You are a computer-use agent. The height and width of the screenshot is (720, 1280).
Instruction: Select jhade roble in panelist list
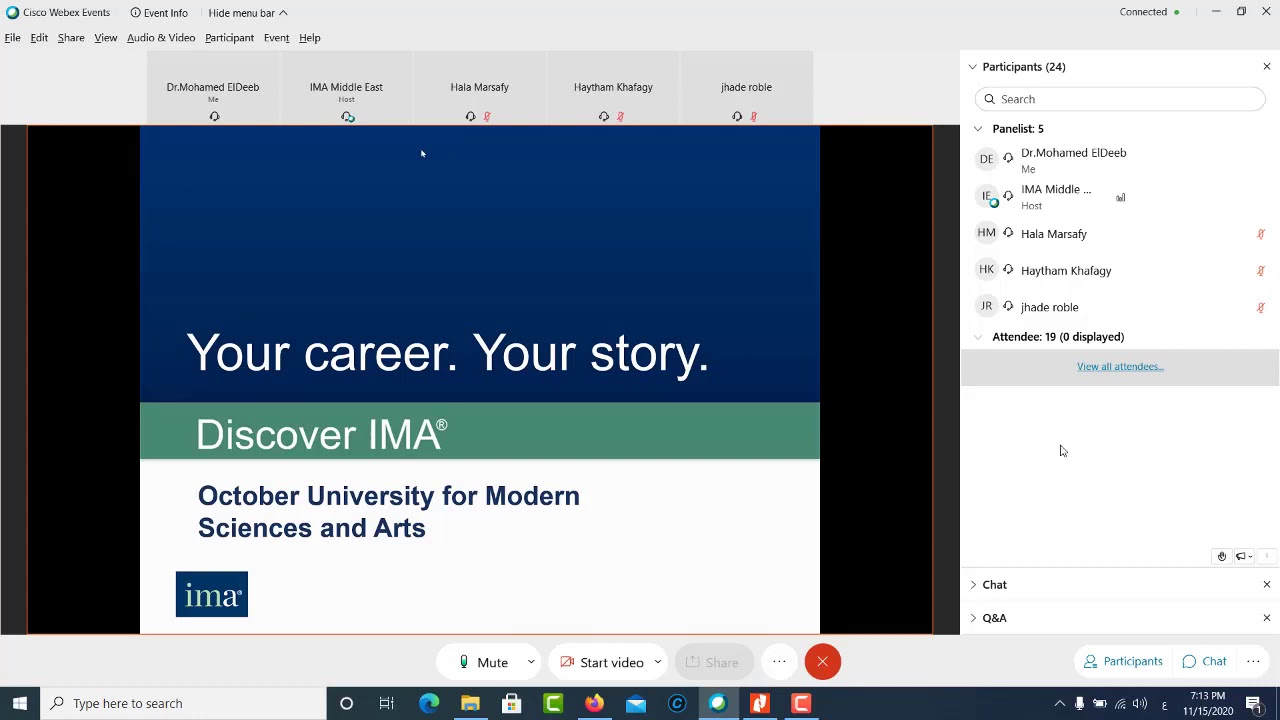[x=1120, y=307]
